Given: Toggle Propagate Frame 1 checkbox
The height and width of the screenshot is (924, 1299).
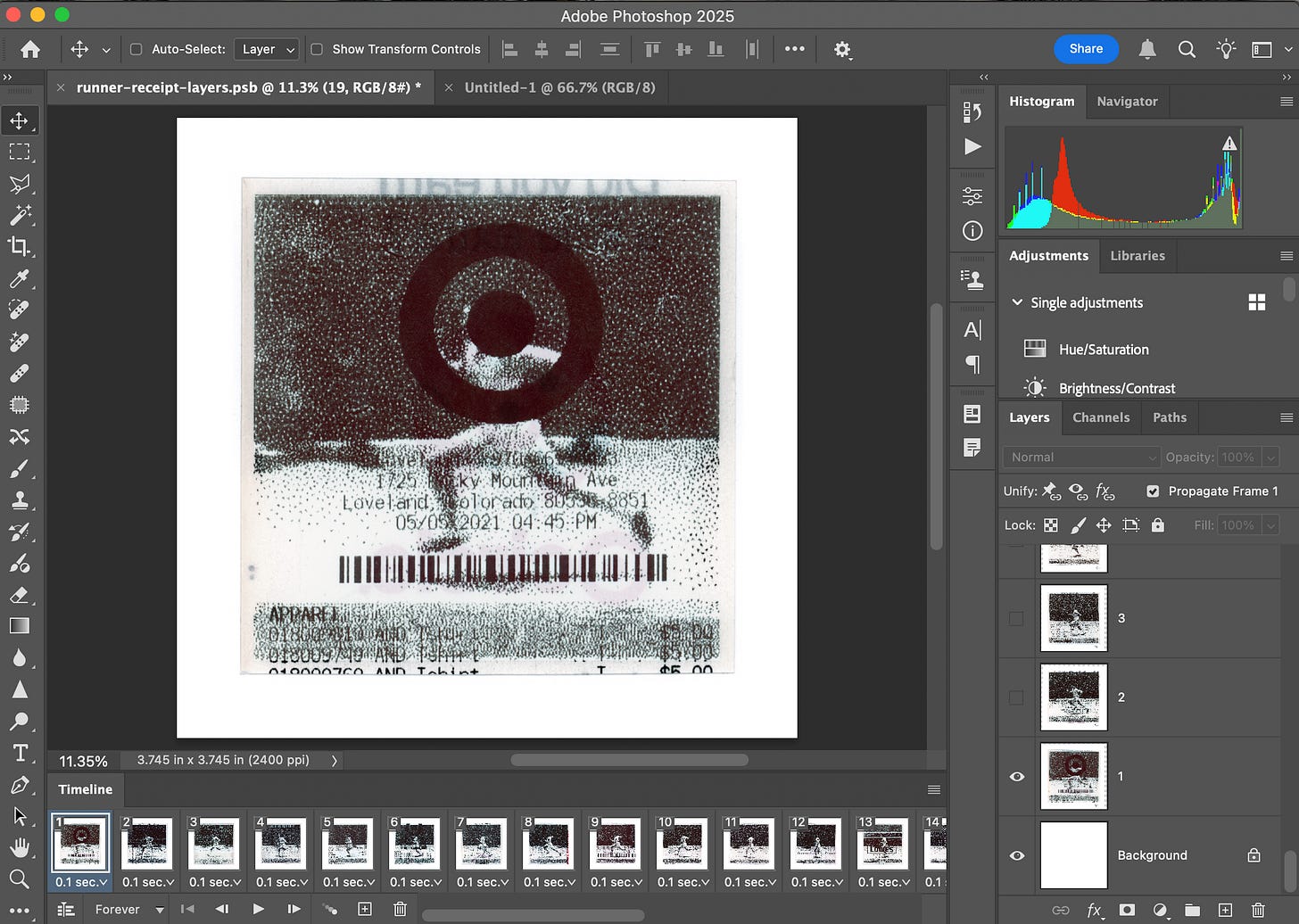Looking at the screenshot, I should pyautogui.click(x=1153, y=491).
